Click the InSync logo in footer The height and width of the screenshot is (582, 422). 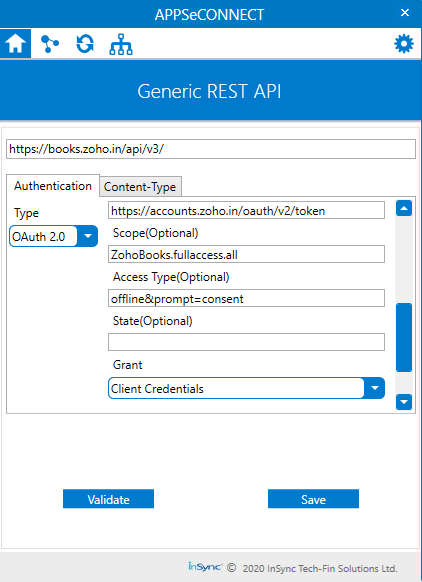point(205,567)
